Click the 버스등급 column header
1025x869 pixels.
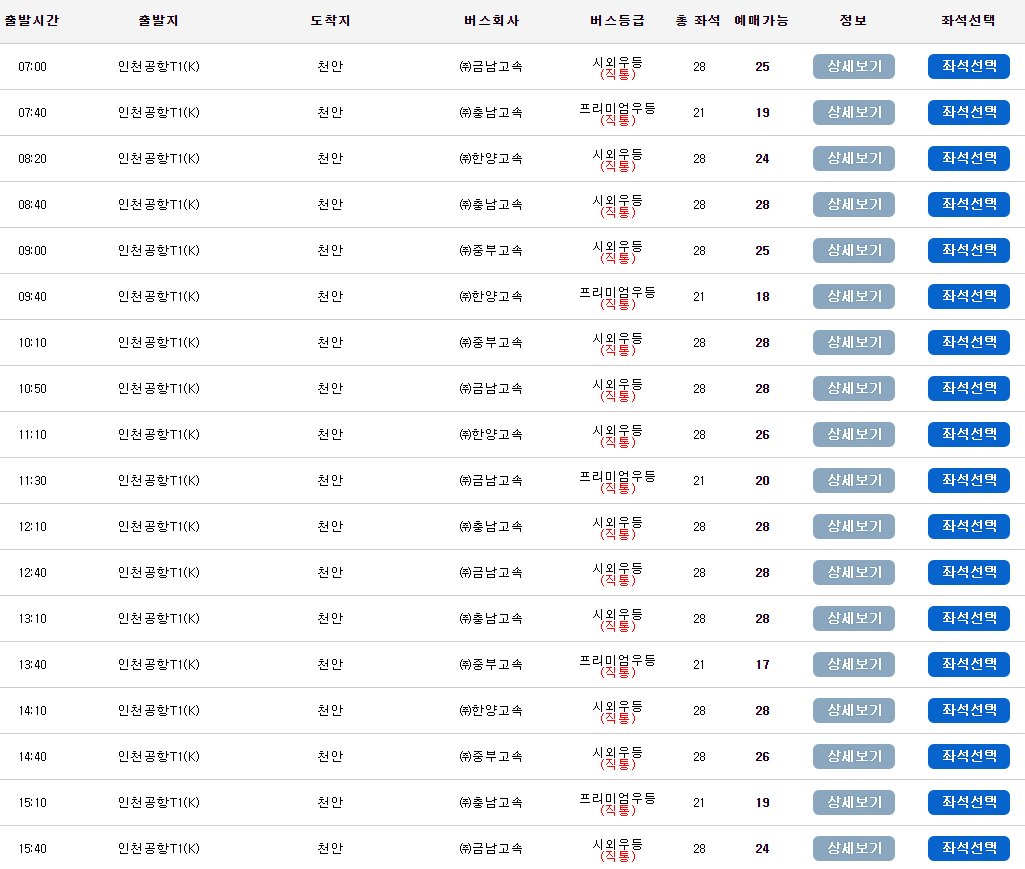[x=617, y=20]
